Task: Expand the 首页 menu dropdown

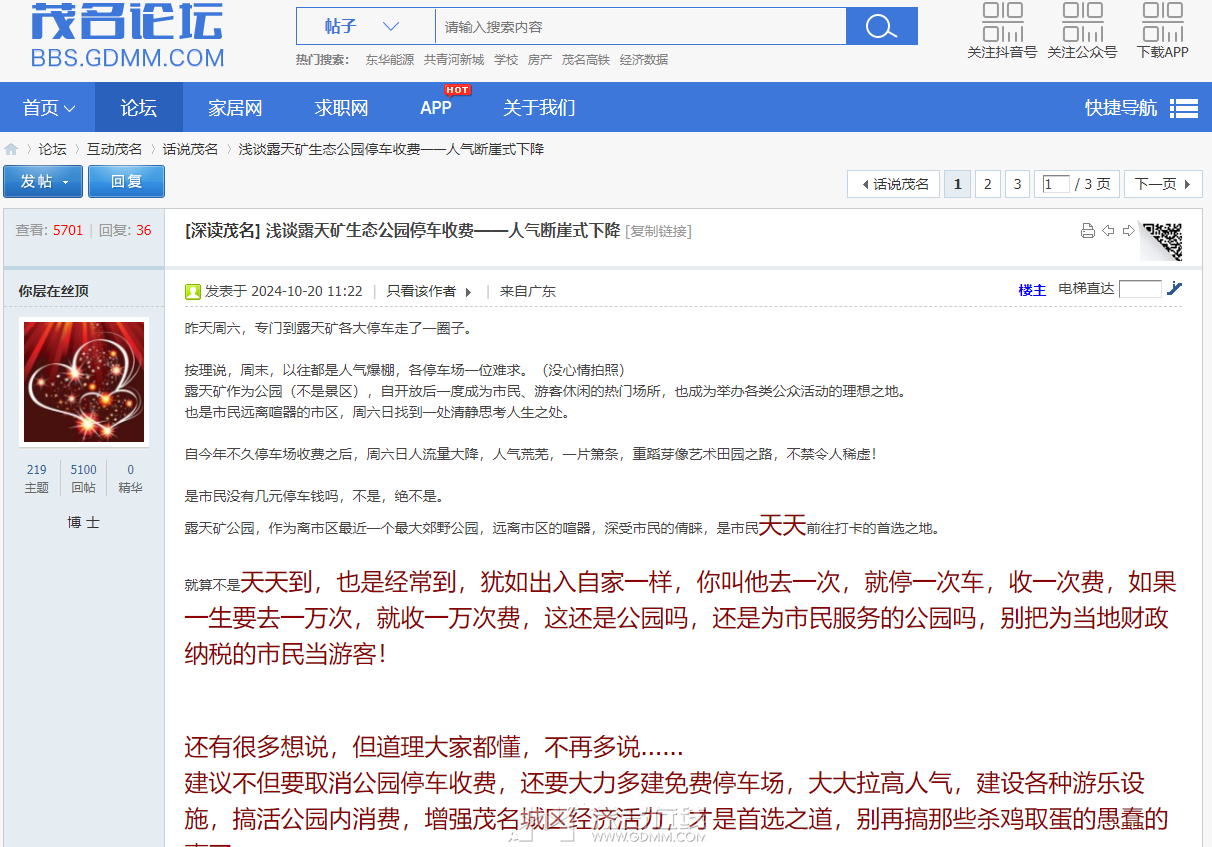Action: 48,108
